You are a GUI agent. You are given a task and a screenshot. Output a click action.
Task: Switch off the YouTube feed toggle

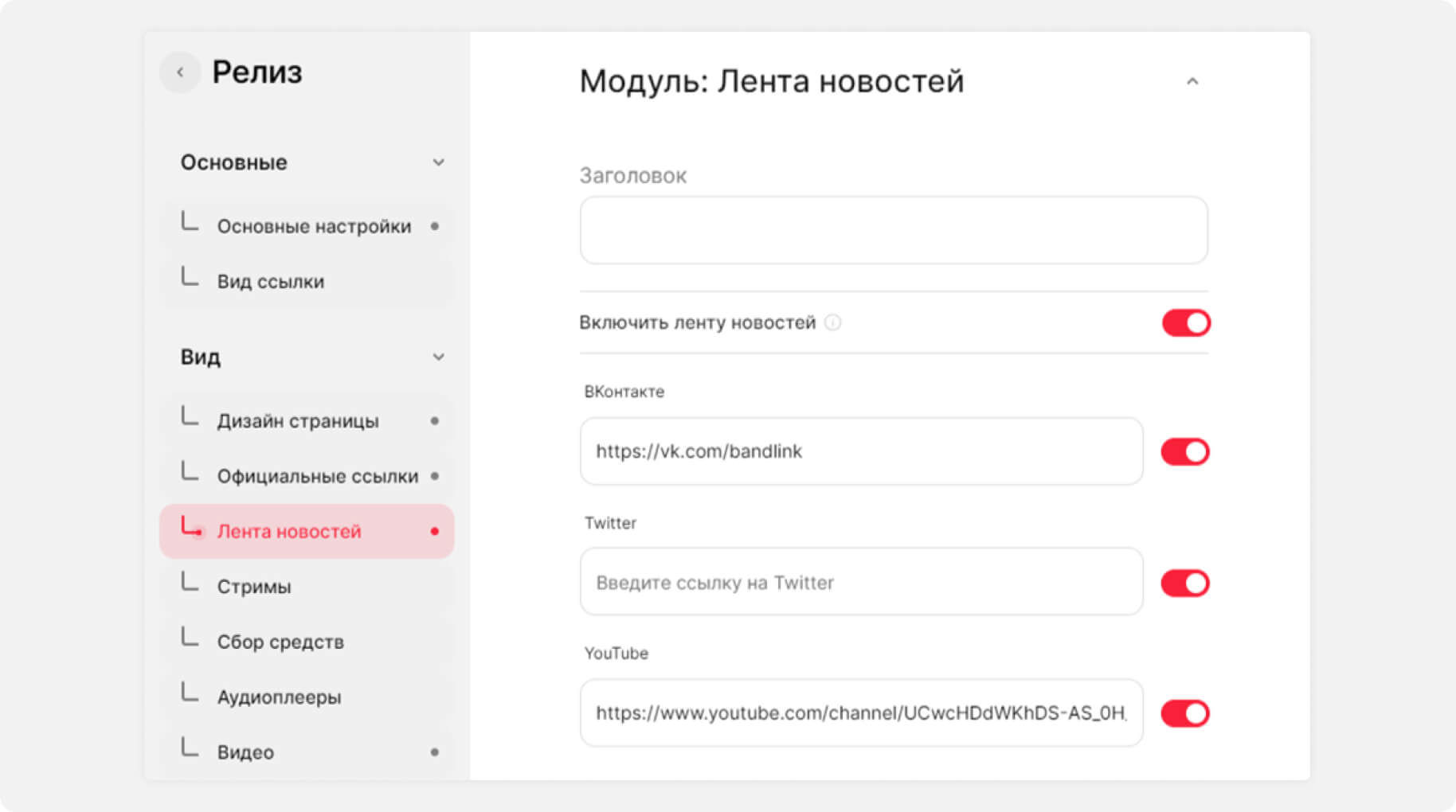(x=1184, y=713)
